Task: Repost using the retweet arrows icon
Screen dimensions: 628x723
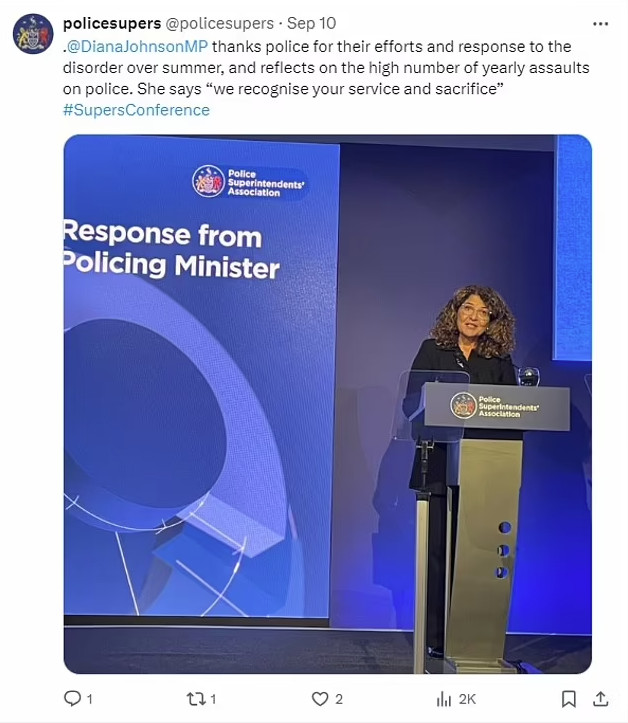Action: tap(194, 698)
